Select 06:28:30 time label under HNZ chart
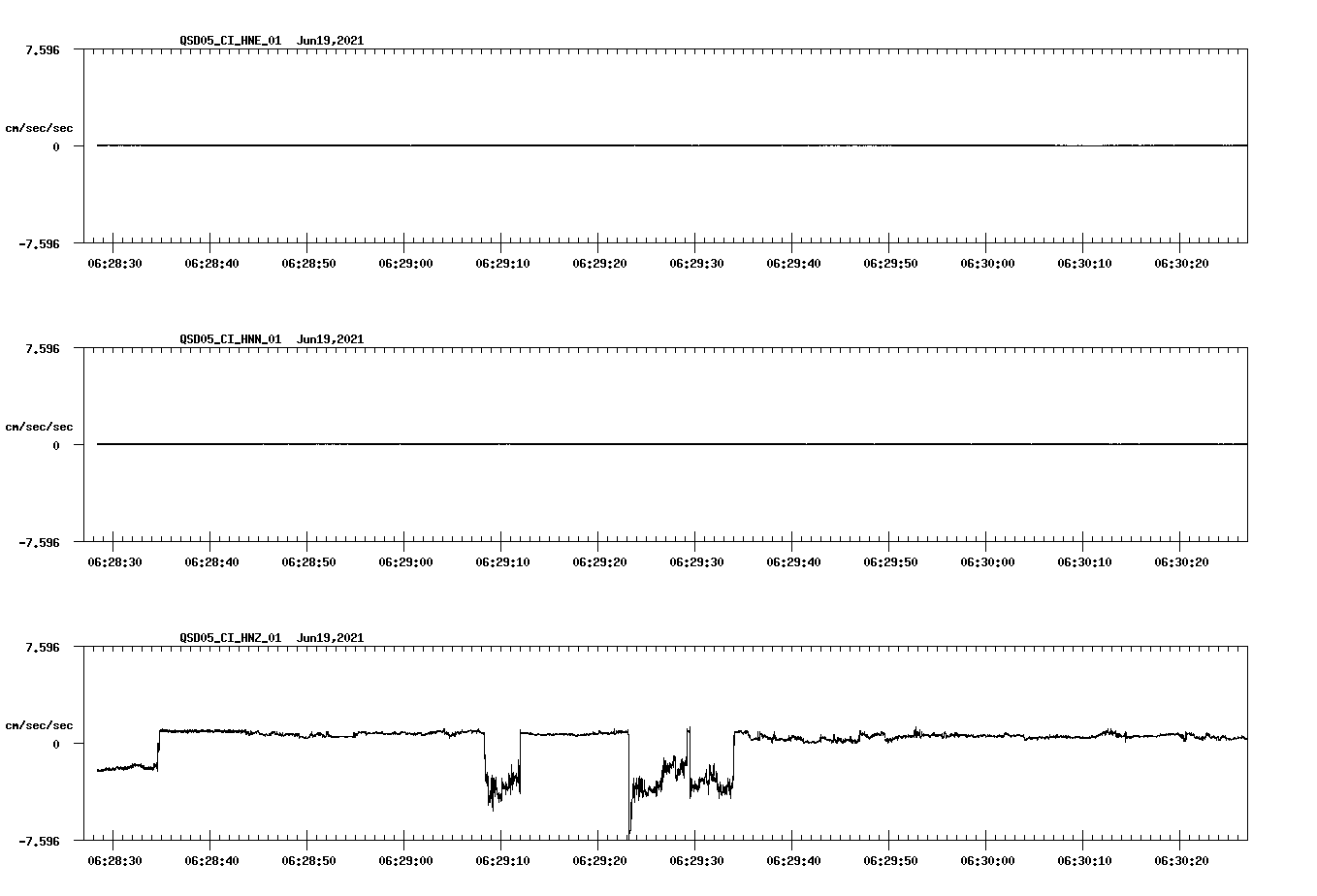Screen dimensions: 1317x896 click(114, 861)
